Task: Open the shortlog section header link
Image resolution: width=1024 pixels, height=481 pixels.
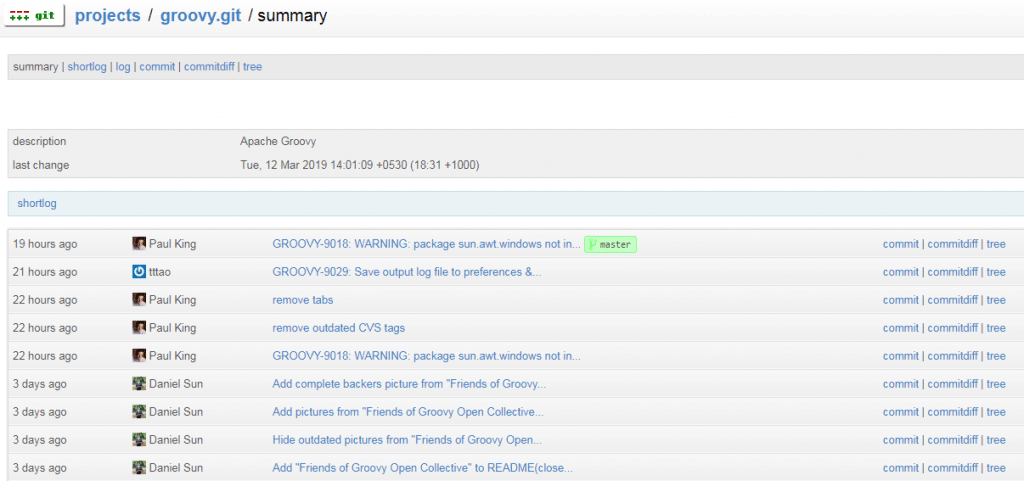Action: click(x=37, y=204)
